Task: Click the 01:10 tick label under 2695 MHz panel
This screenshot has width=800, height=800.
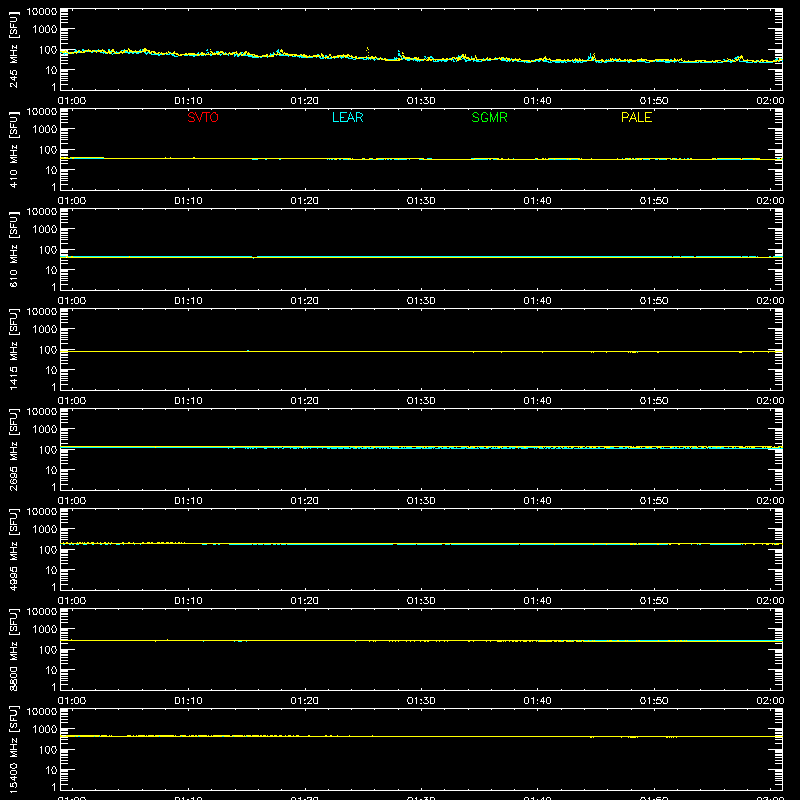Action: coord(188,501)
